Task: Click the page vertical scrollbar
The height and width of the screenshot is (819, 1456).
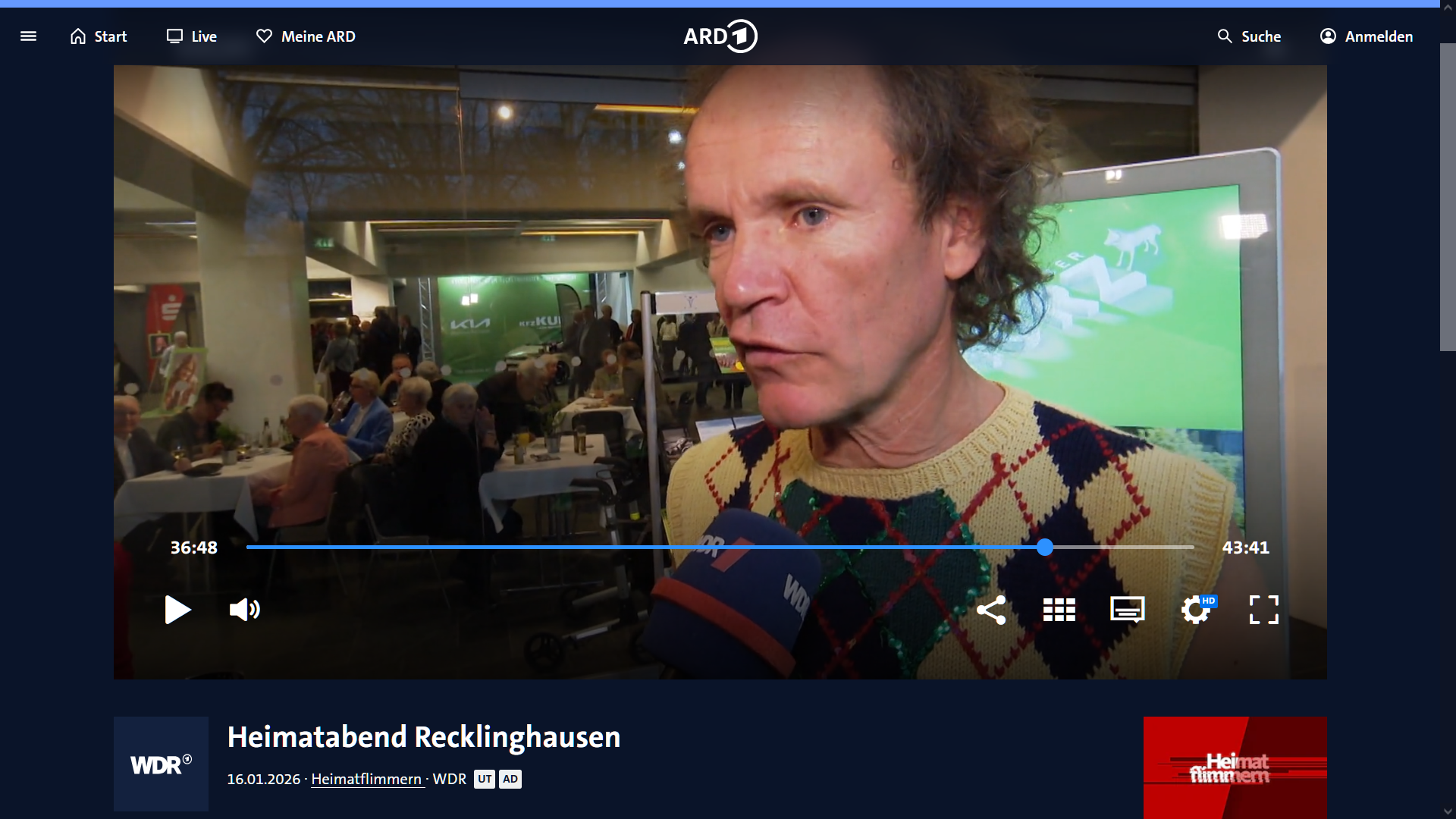Action: click(1448, 197)
